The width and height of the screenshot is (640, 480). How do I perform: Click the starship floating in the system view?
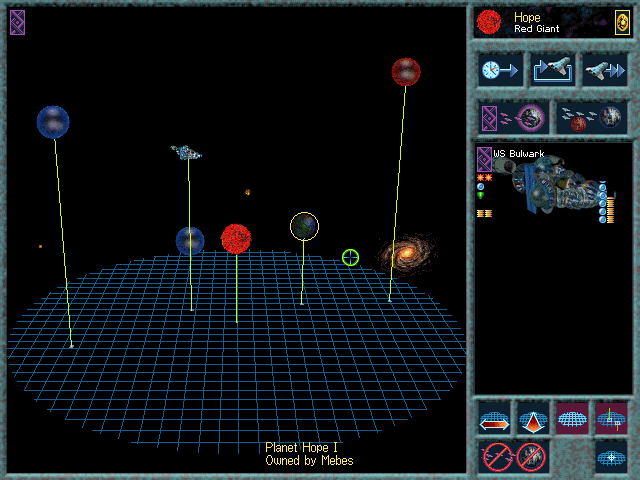point(186,153)
